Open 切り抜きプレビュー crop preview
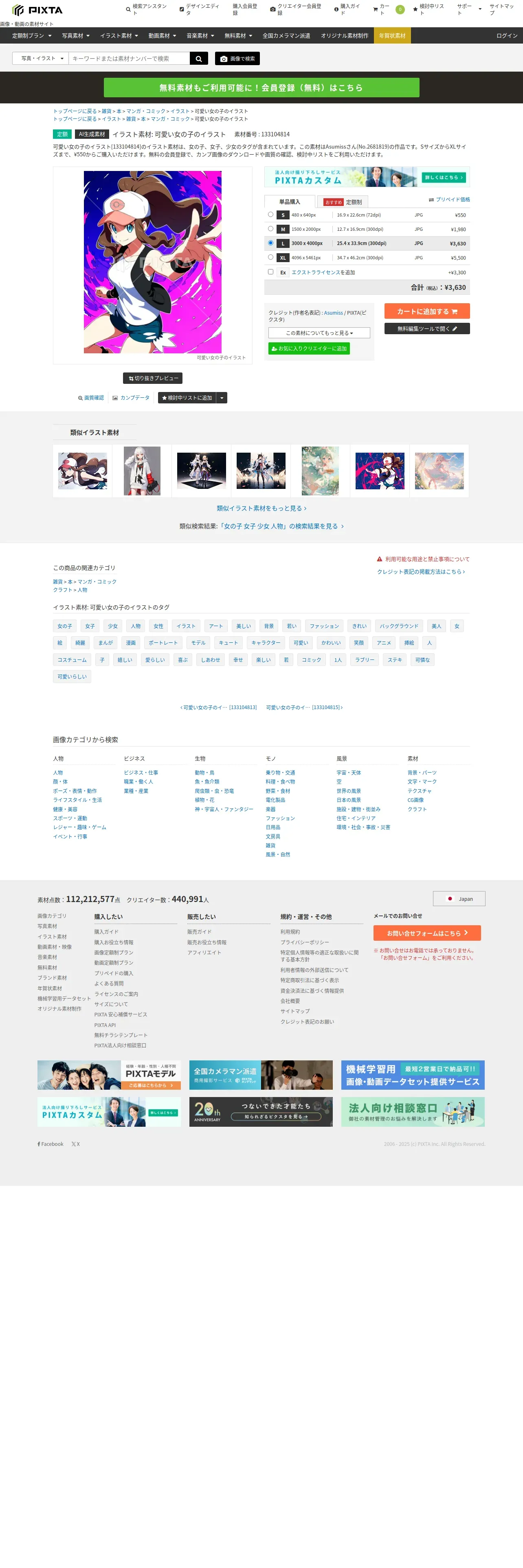The image size is (523, 1568). (x=153, y=378)
